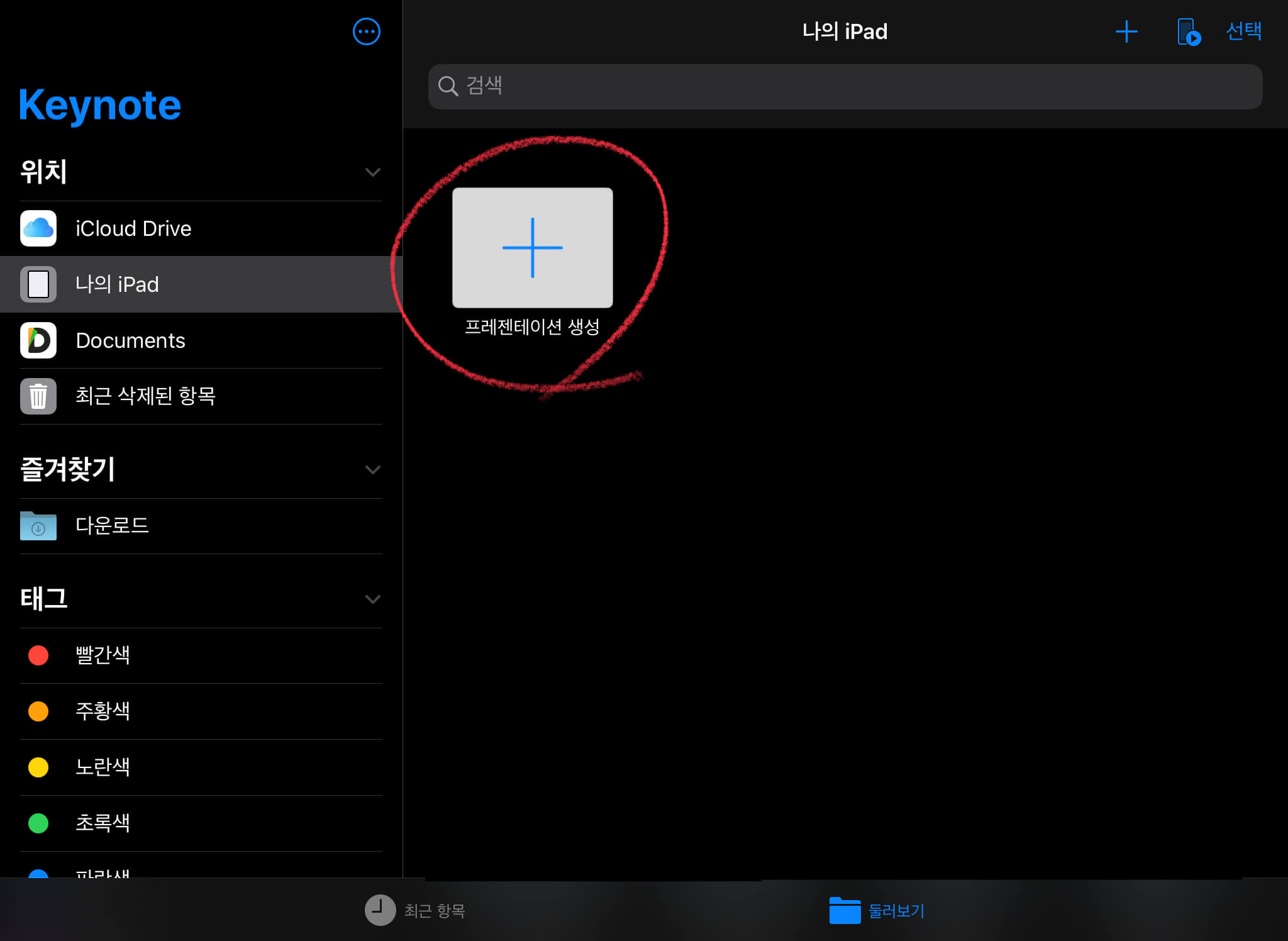Open the Documents app location

tap(130, 340)
